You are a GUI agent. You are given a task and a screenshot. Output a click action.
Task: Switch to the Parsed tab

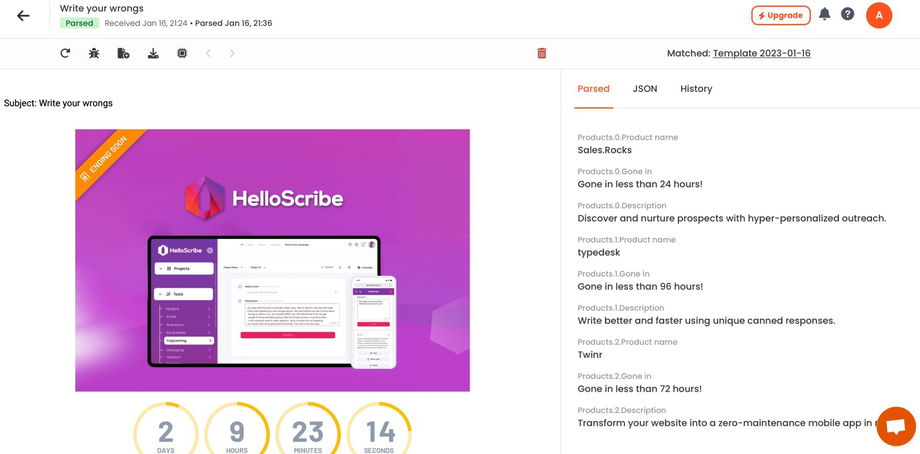tap(593, 89)
